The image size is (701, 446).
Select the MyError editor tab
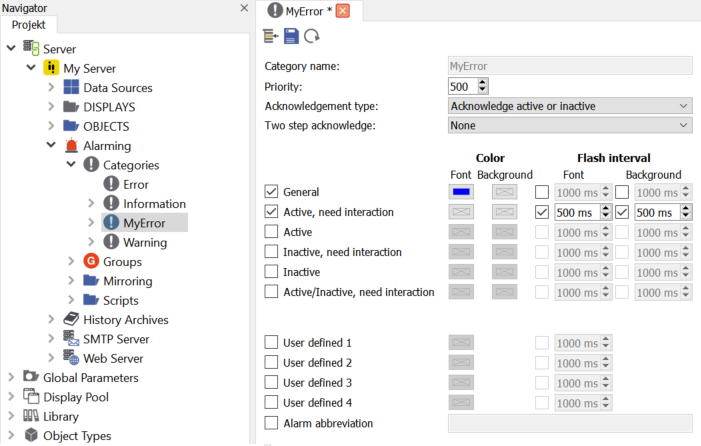coord(308,11)
